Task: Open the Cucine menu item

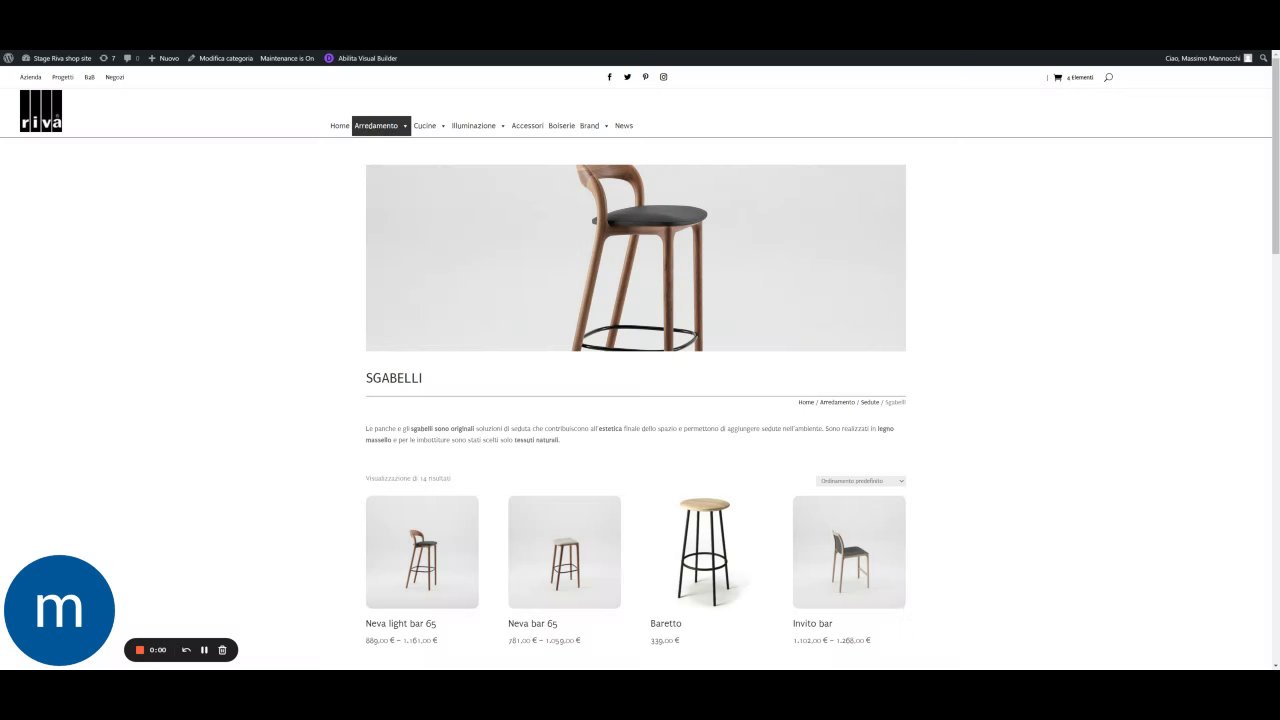Action: pos(425,126)
